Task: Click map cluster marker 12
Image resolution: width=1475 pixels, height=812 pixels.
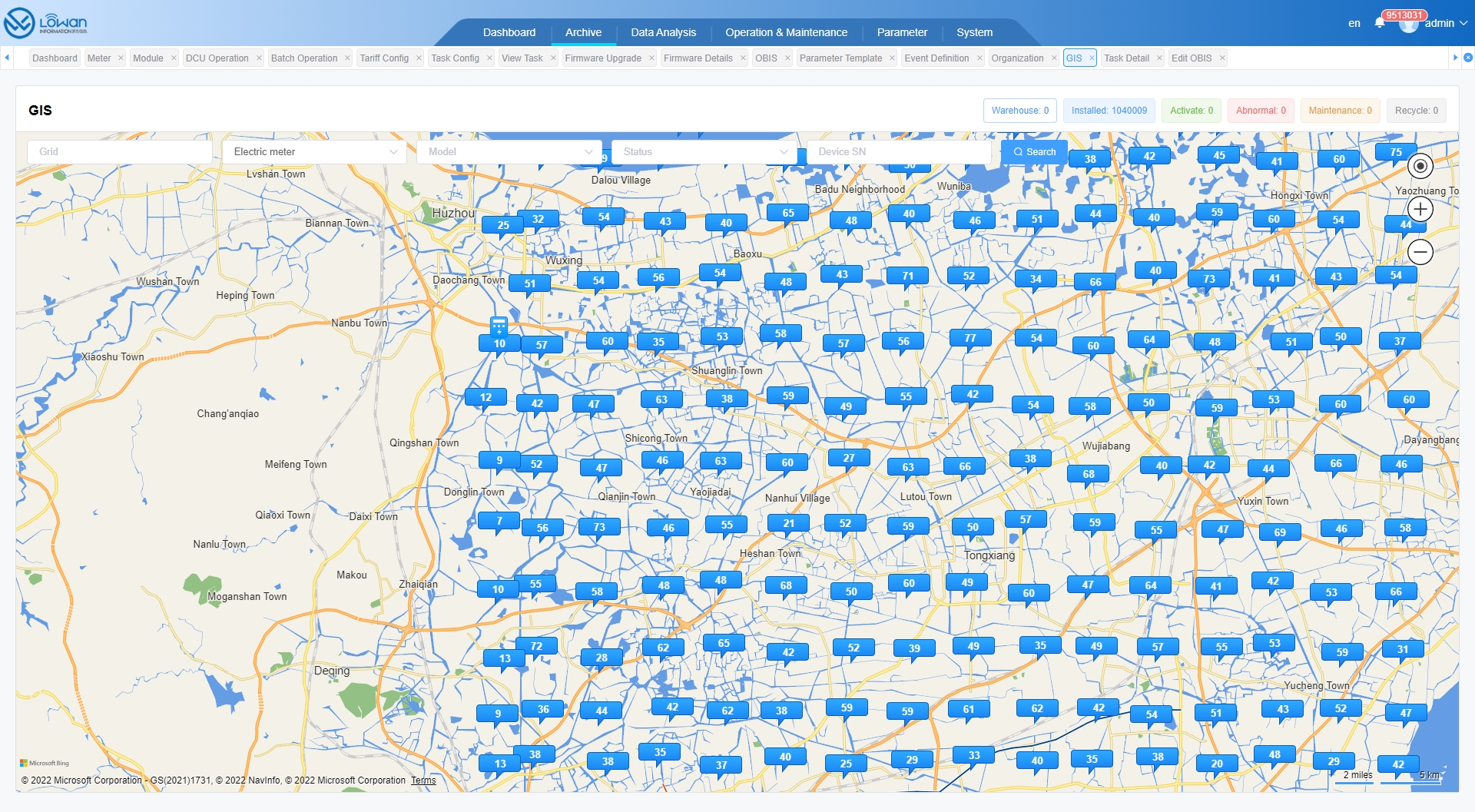Action: pos(486,397)
